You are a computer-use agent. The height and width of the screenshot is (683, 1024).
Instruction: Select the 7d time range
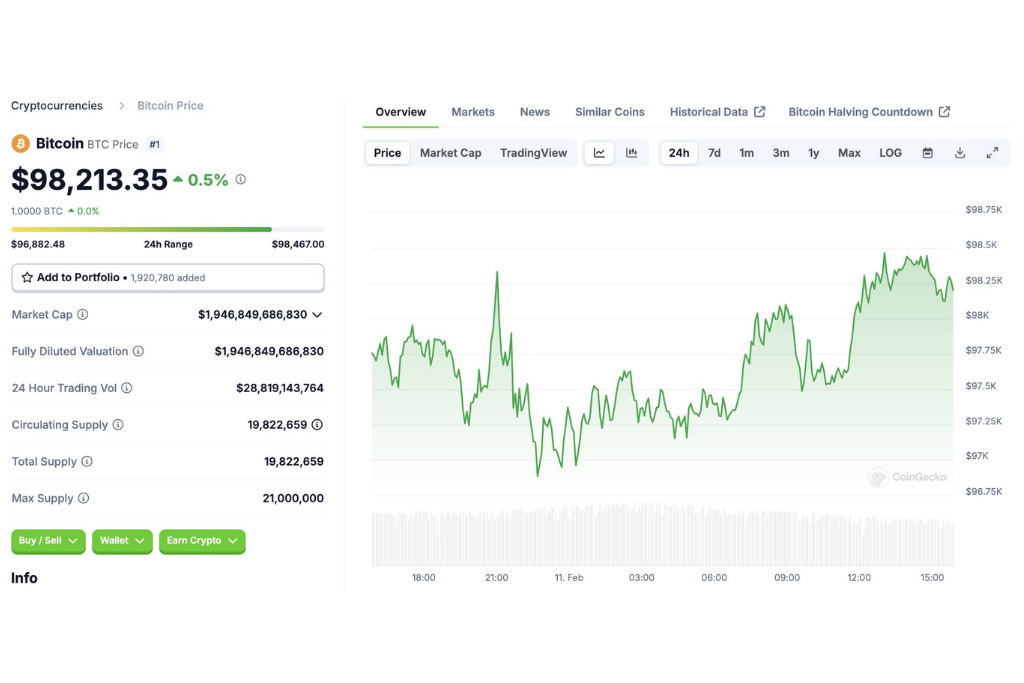pos(714,153)
